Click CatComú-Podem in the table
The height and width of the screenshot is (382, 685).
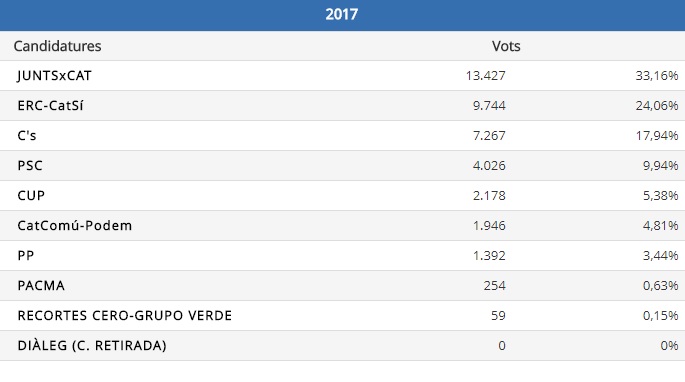75,226
